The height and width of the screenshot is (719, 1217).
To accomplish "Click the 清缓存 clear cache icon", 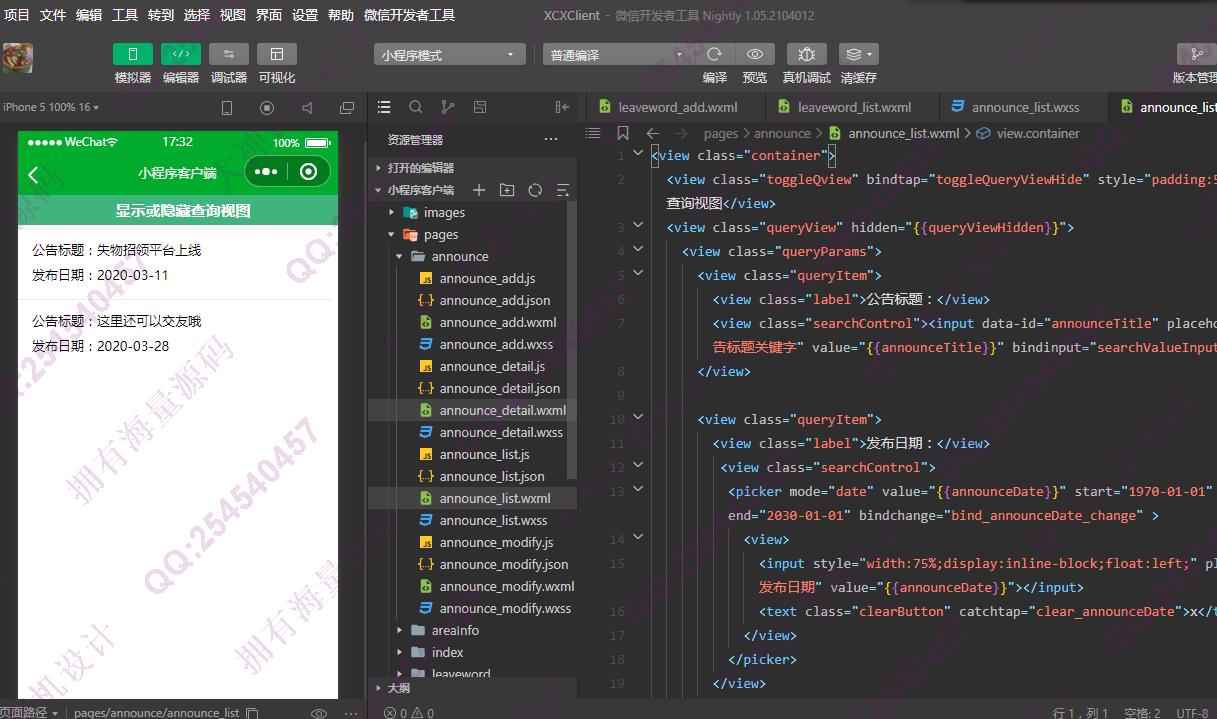I will pyautogui.click(x=858, y=54).
